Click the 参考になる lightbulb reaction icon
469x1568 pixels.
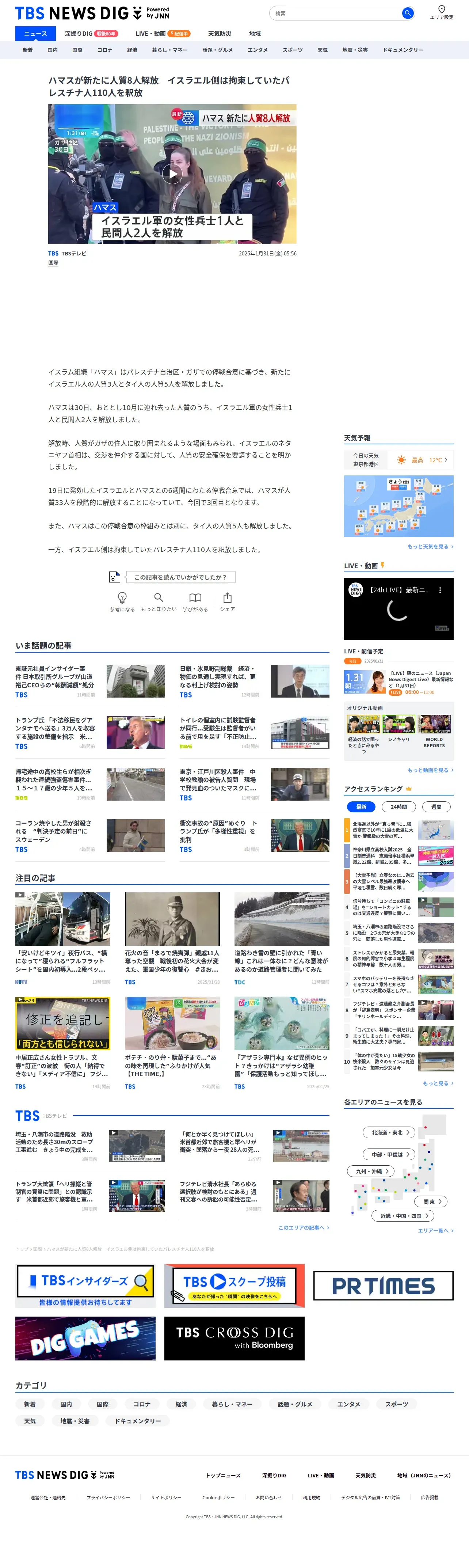pos(122,598)
